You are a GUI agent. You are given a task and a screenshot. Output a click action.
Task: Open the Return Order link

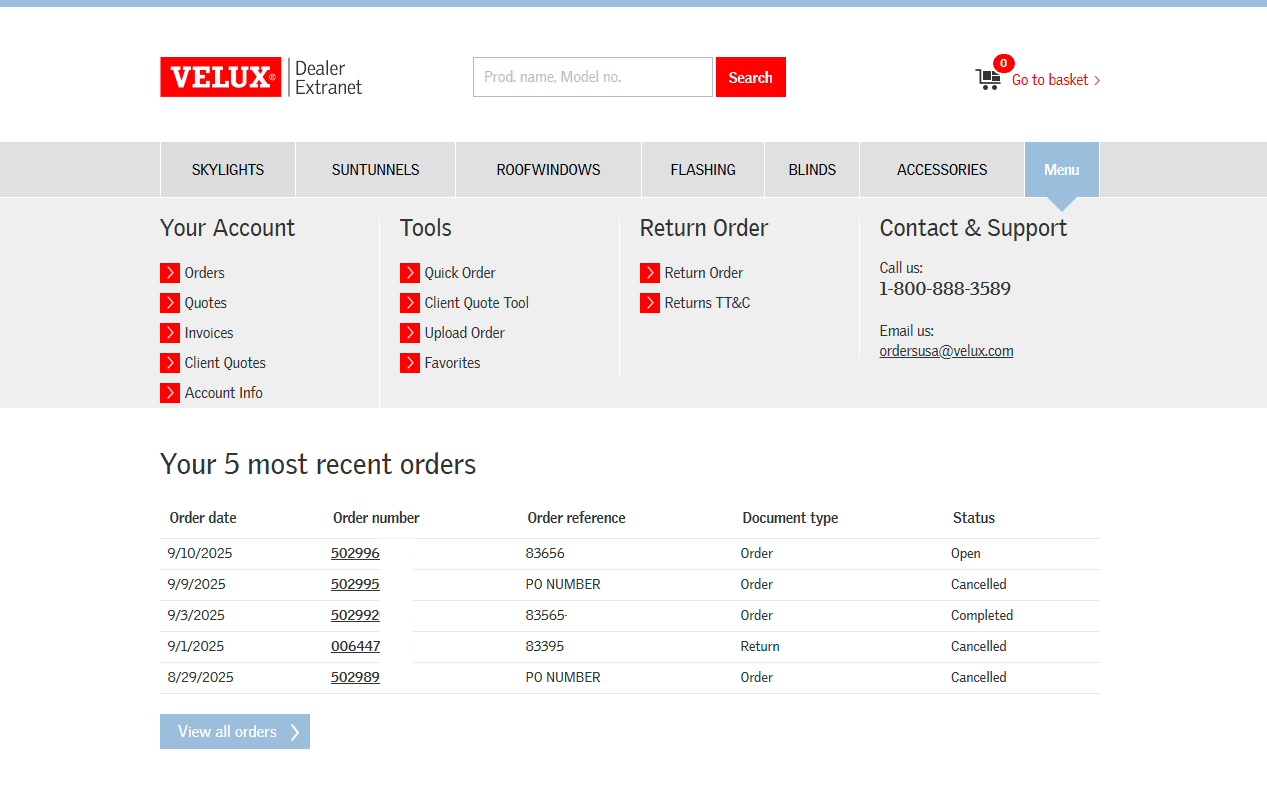tap(704, 273)
